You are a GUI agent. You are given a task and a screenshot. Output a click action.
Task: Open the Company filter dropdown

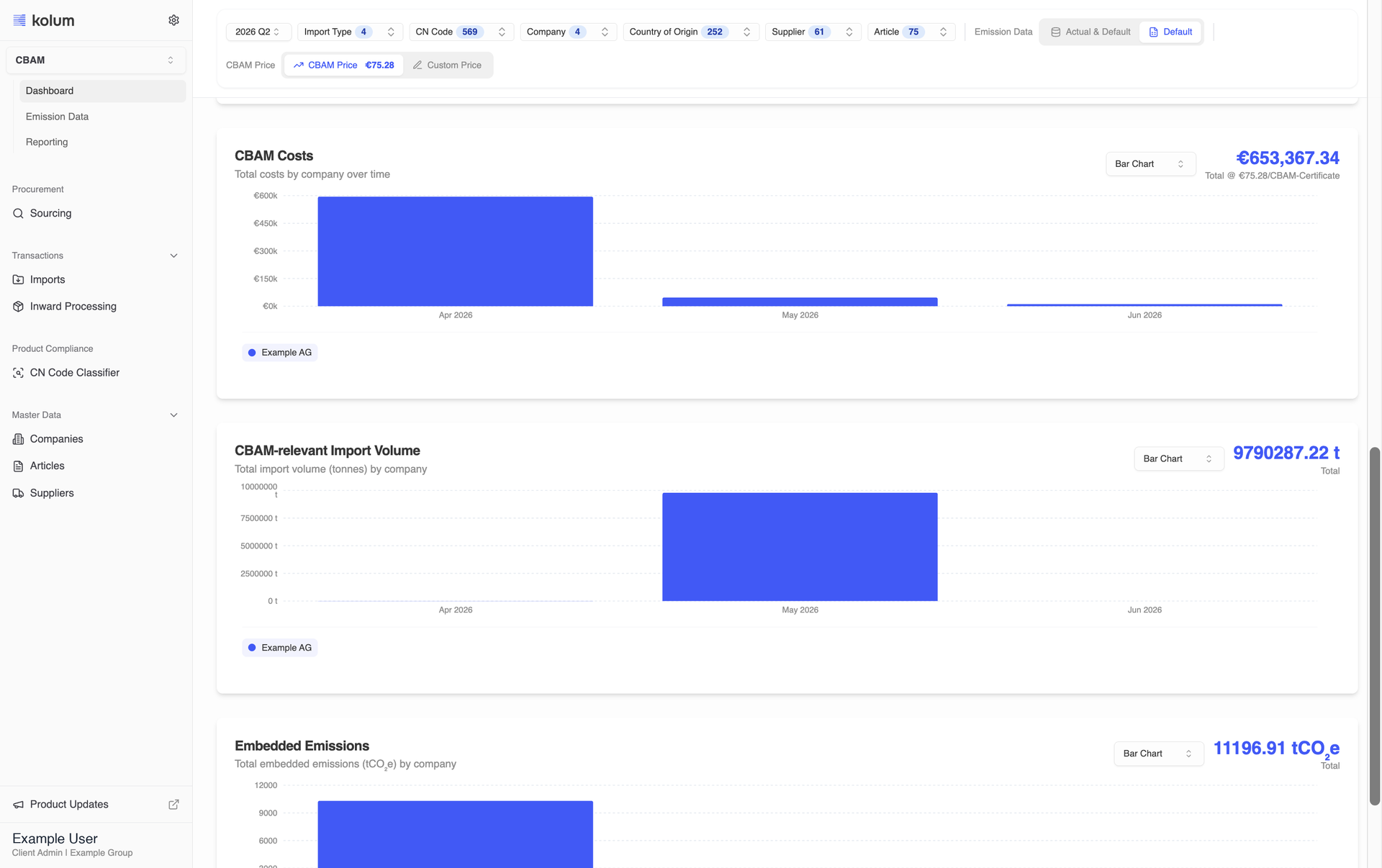coord(568,32)
